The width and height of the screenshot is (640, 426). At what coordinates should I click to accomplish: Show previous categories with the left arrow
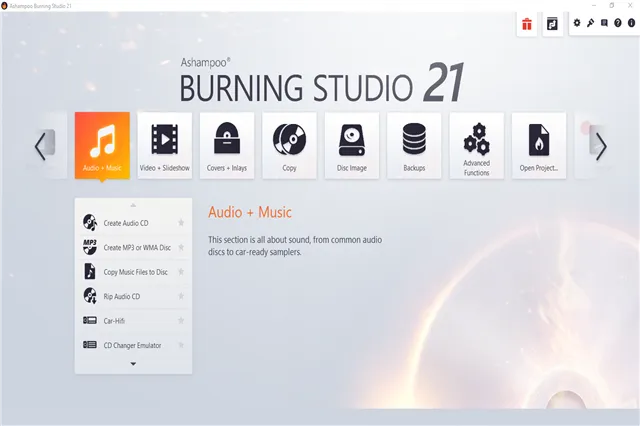tap(40, 146)
